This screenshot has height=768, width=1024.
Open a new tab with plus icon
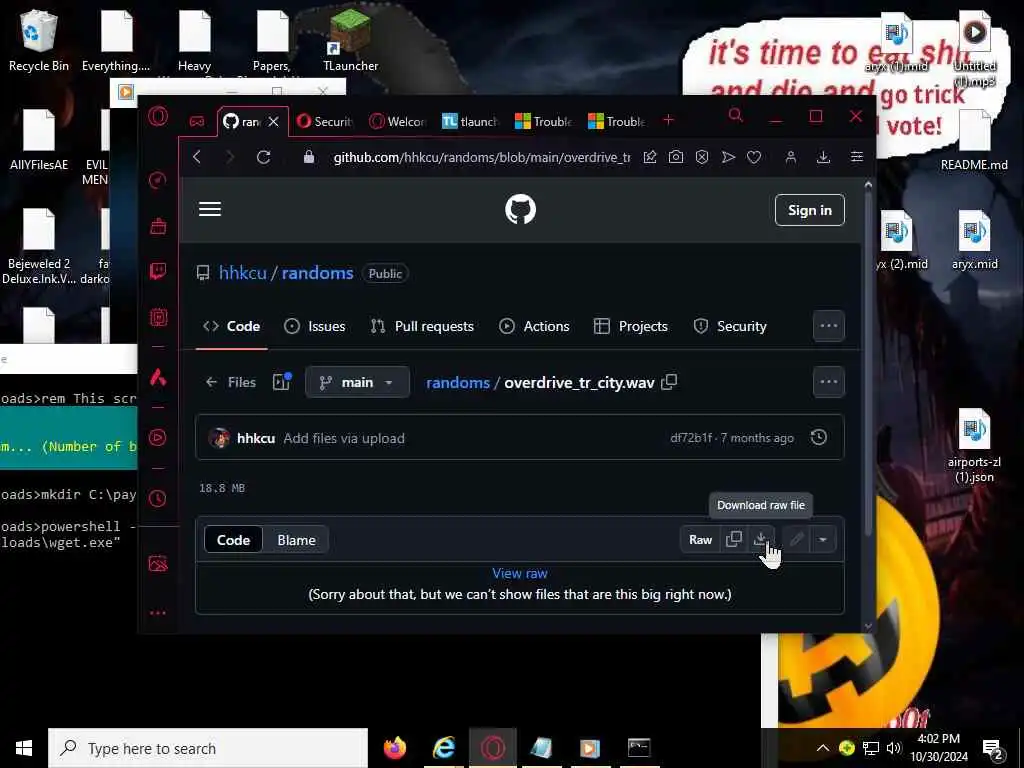pos(668,120)
